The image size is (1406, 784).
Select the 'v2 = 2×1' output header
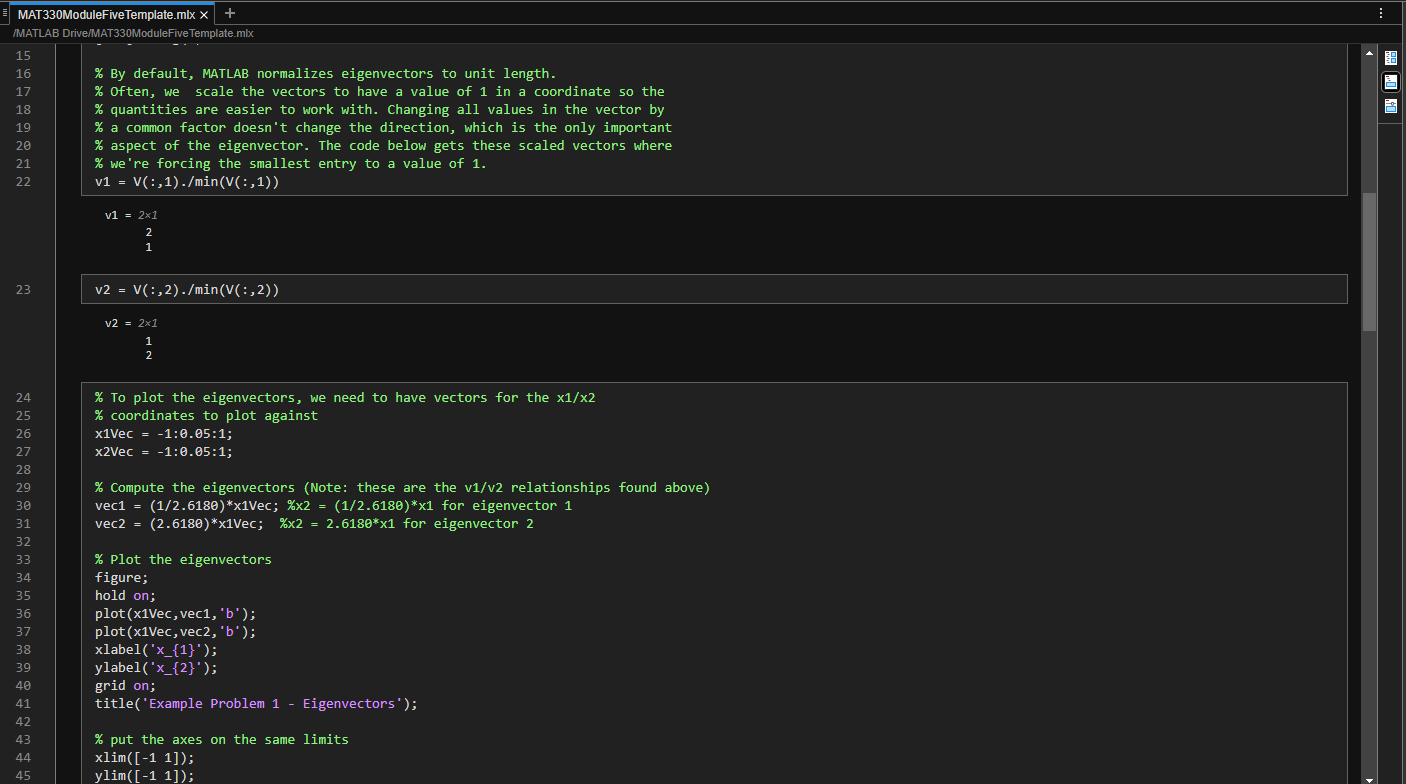click(x=131, y=323)
